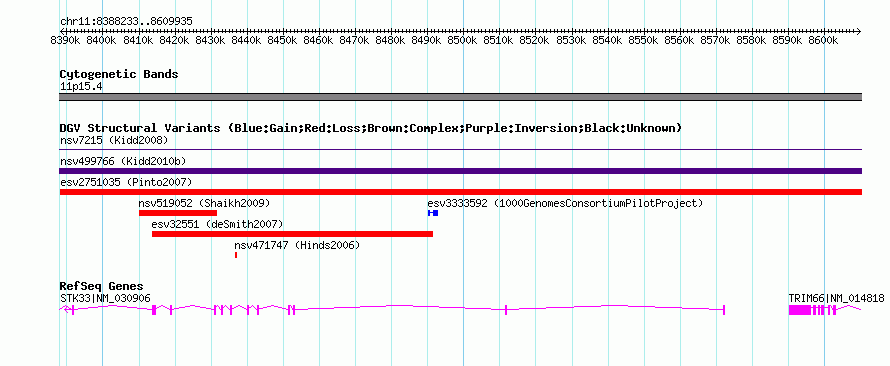Screen dimensions: 890x366
Task: Click the TRIM66|NM_014818 gene label
Action: click(836, 298)
